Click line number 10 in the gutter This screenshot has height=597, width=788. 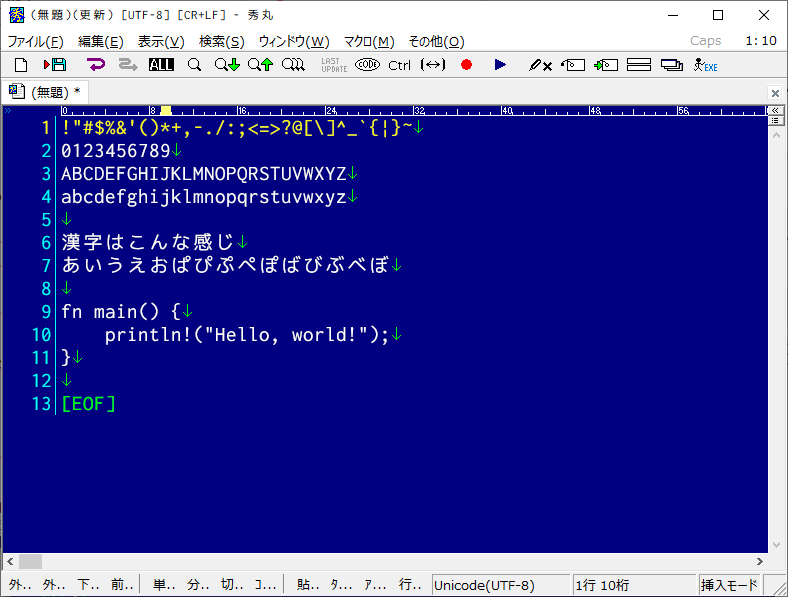41,335
